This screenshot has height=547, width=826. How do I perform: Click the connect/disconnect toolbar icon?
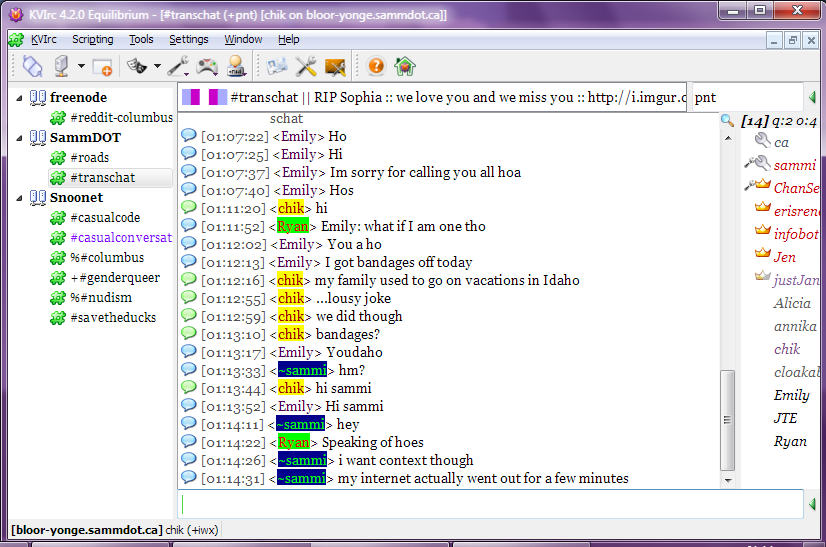33,66
